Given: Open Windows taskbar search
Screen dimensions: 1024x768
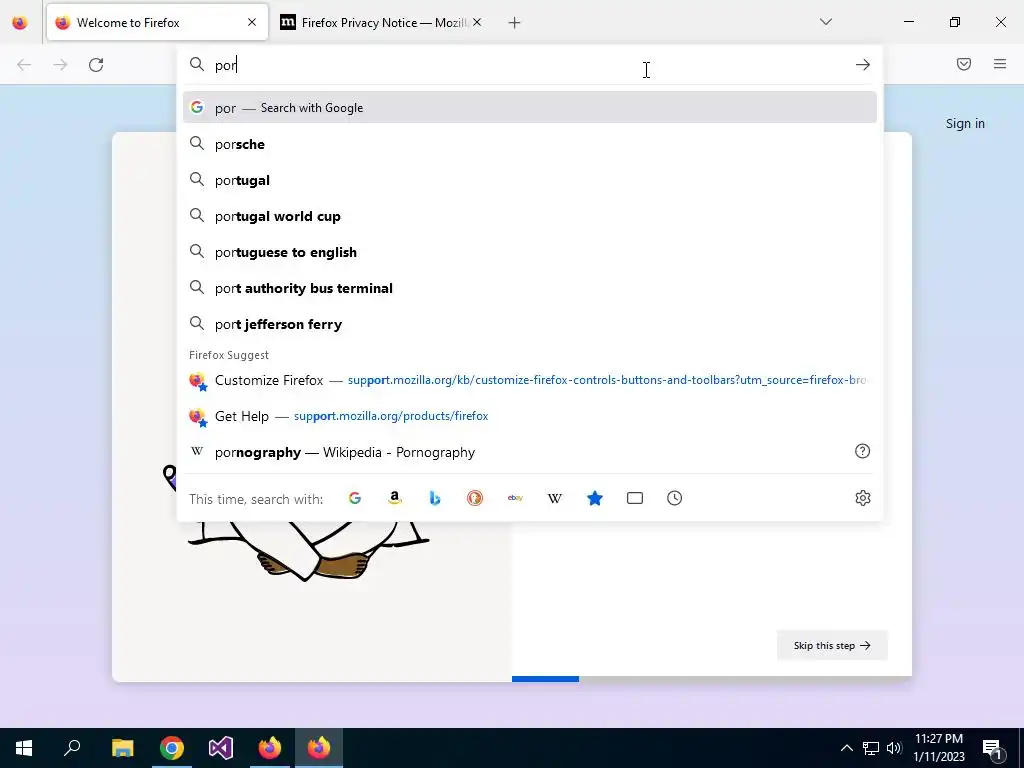Looking at the screenshot, I should (72, 748).
